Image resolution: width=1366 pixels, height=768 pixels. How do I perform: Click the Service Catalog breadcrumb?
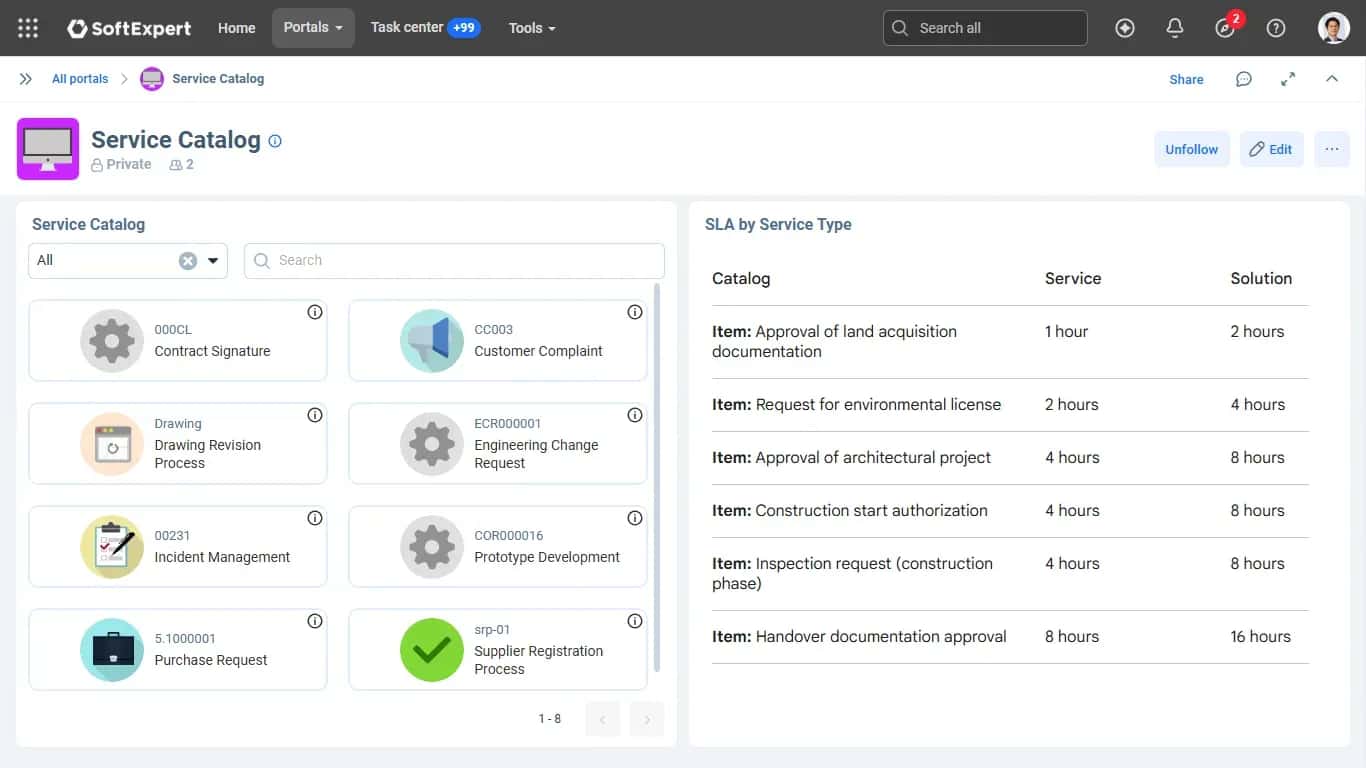click(218, 79)
